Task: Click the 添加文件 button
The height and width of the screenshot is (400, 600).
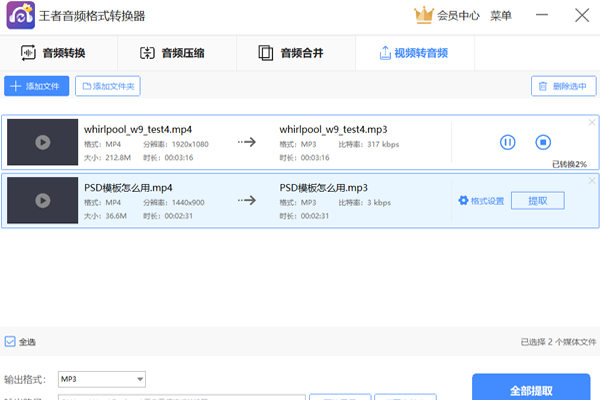Action: 36,87
